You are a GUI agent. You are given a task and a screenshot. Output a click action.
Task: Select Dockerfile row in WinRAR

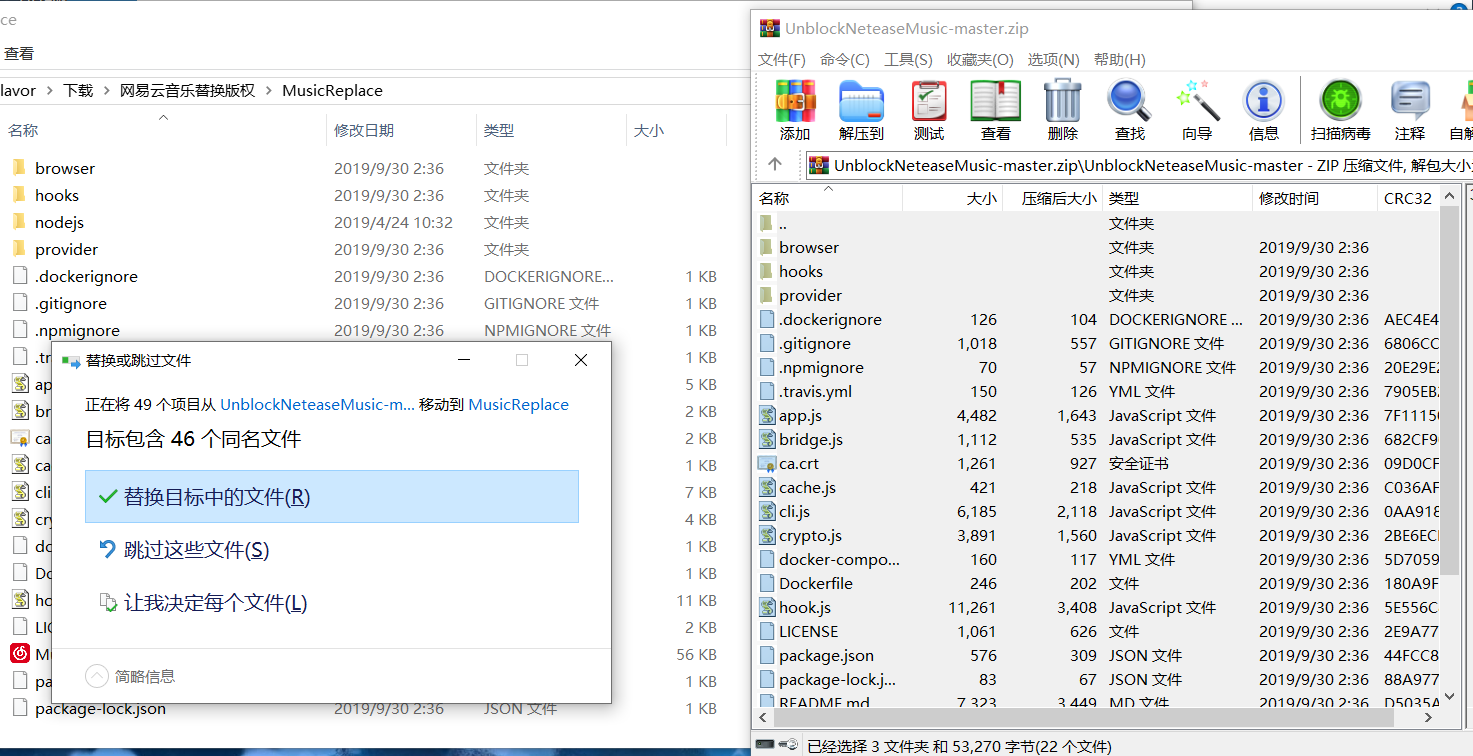[1098, 583]
